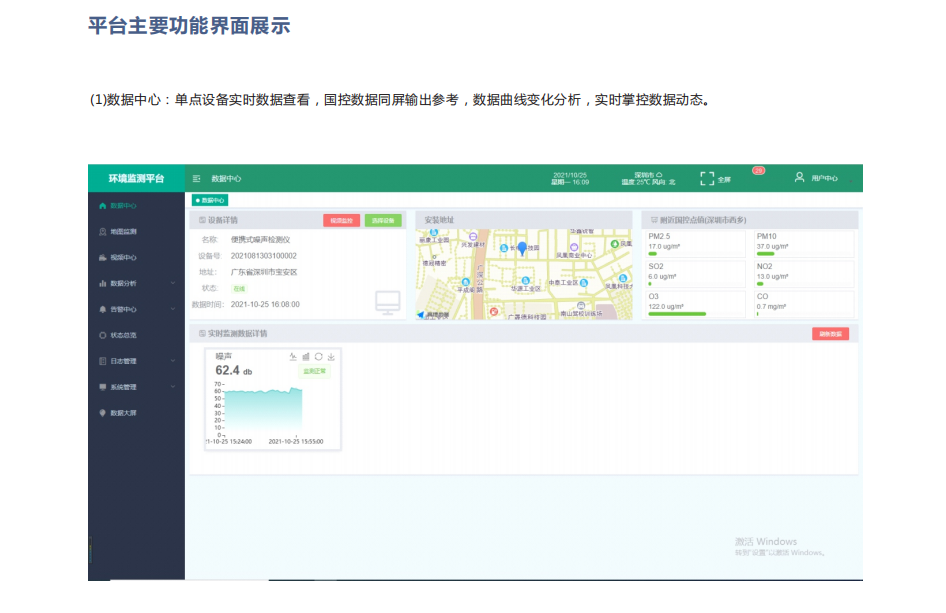The height and width of the screenshot is (613, 946).
Task: Click the red 视频监控 button
Action: [341, 221]
